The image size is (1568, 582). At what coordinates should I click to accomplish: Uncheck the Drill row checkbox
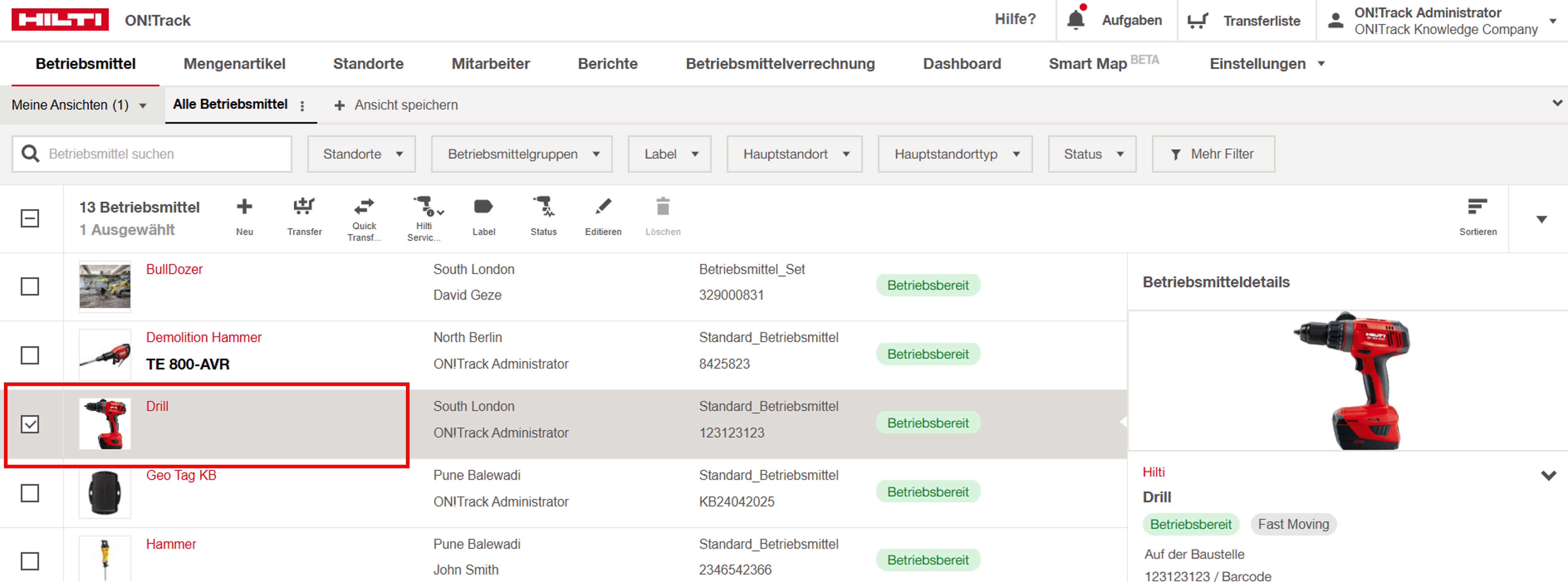point(30,424)
